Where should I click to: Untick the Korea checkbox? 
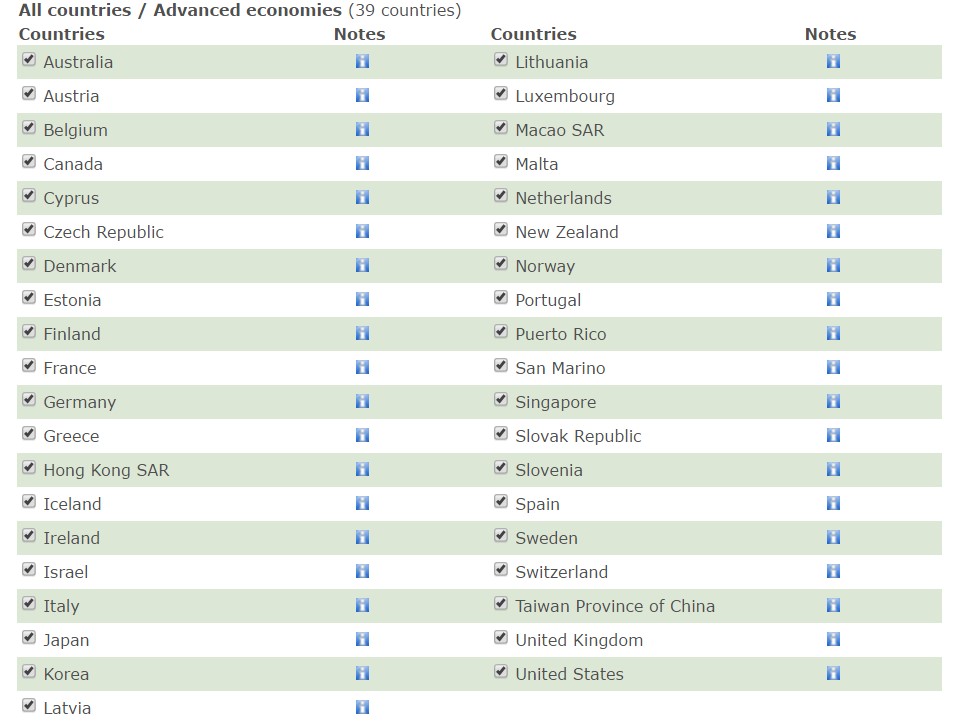[x=29, y=672]
